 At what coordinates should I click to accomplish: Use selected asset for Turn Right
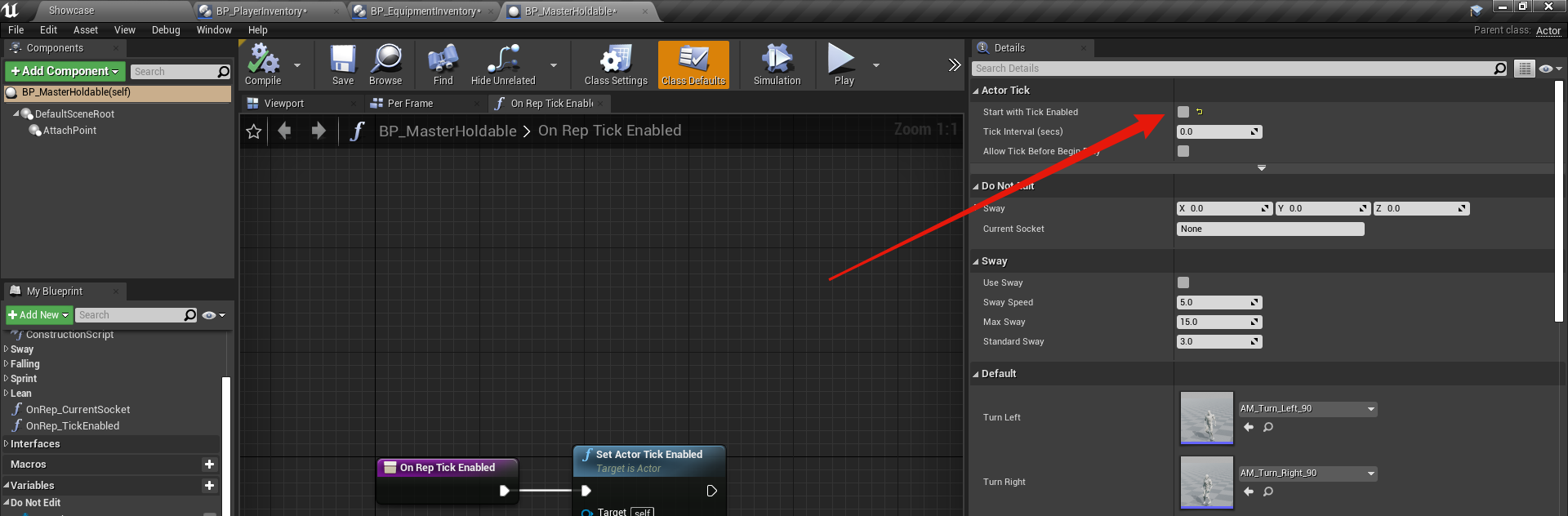pyautogui.click(x=1248, y=492)
